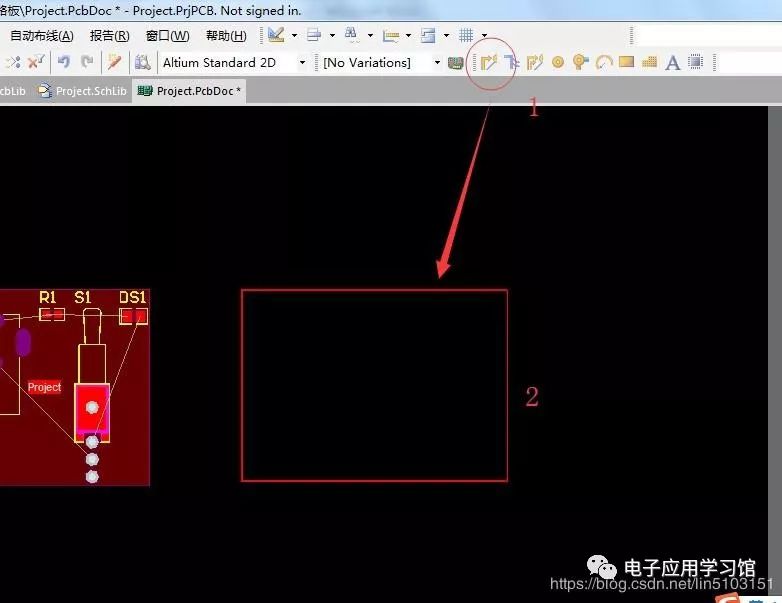
Task: Click the browse library magnifier icon
Action: [143, 62]
